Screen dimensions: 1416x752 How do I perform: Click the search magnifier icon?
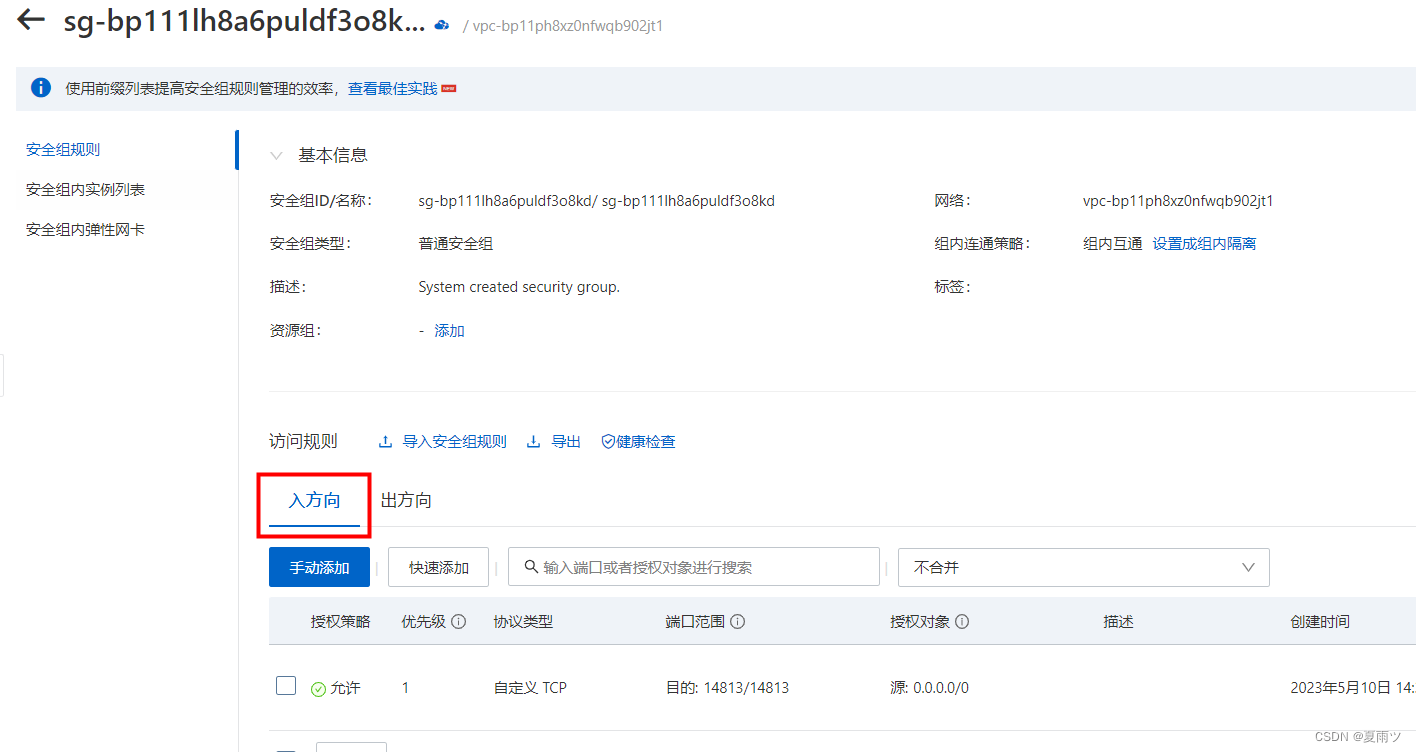[x=531, y=567]
